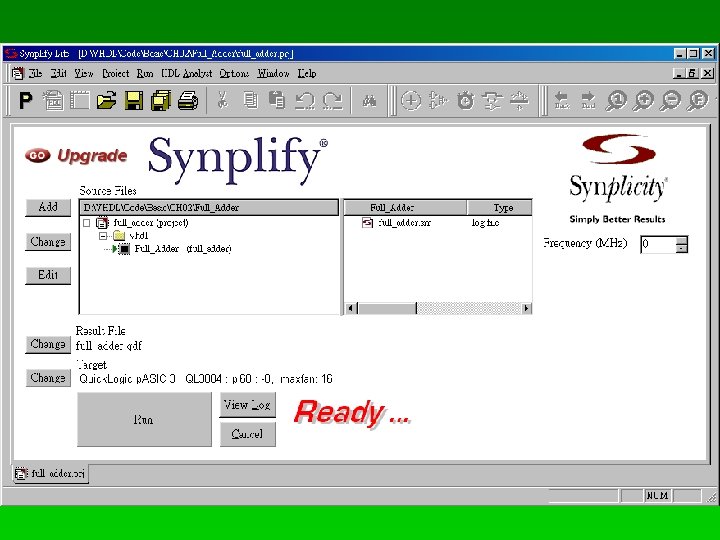Click the Edit source button
720x540 pixels.
(x=48, y=276)
